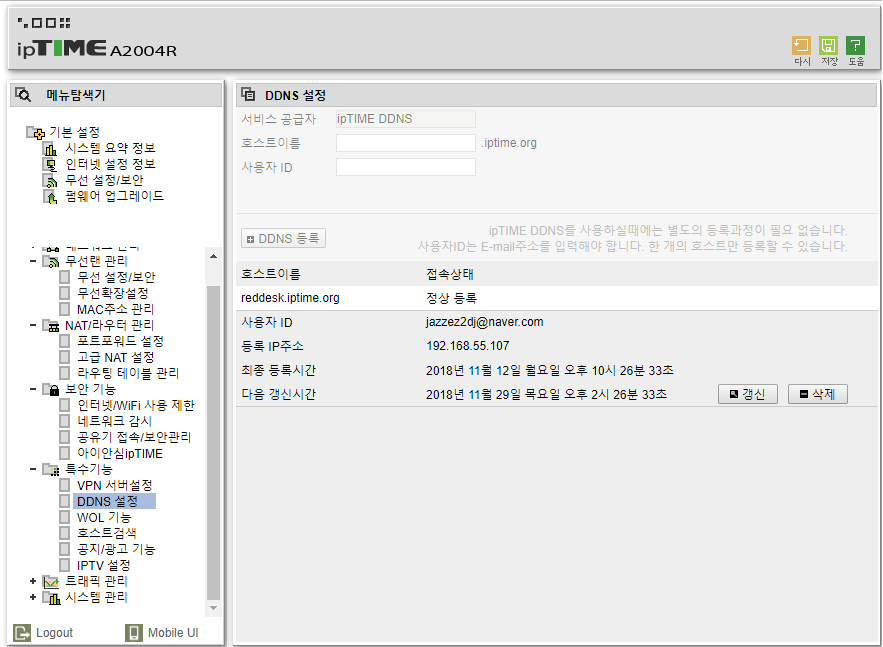Open the IPTV 설정 menu item
This screenshot has width=883, height=647.
[103, 565]
